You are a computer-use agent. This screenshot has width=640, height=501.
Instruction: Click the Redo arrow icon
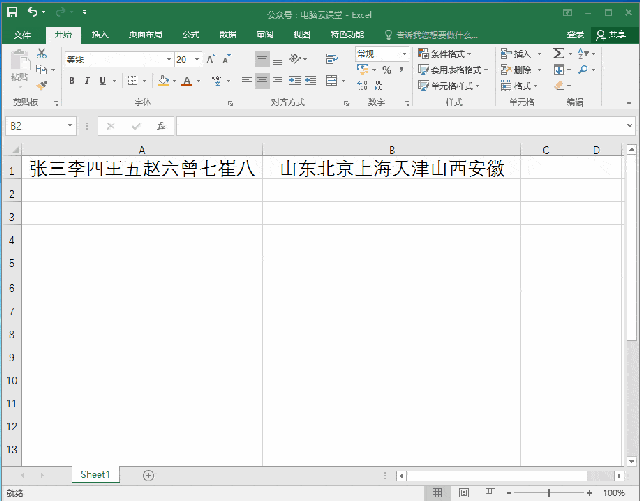[x=60, y=12]
